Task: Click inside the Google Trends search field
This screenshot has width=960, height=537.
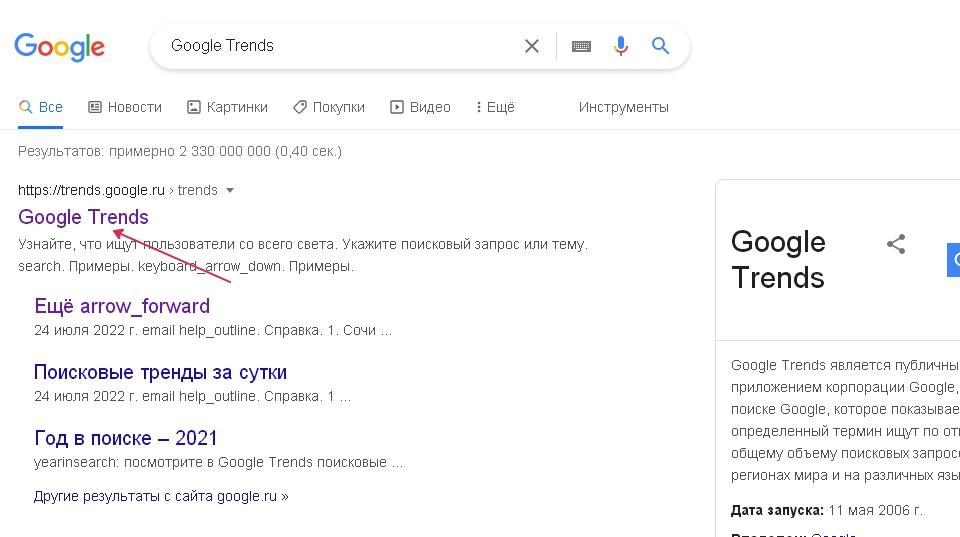Action: (340, 46)
